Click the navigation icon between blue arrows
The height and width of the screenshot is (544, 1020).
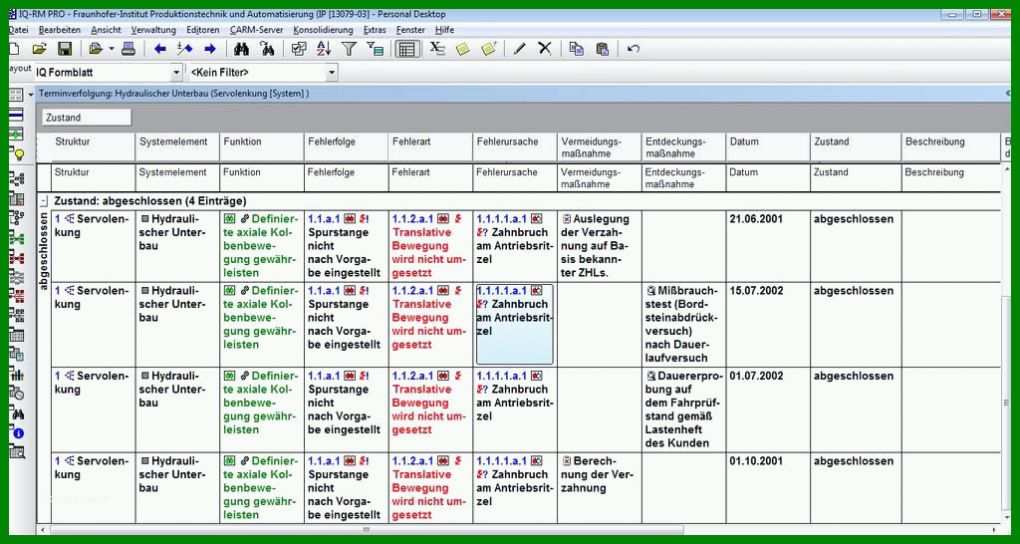coord(185,49)
